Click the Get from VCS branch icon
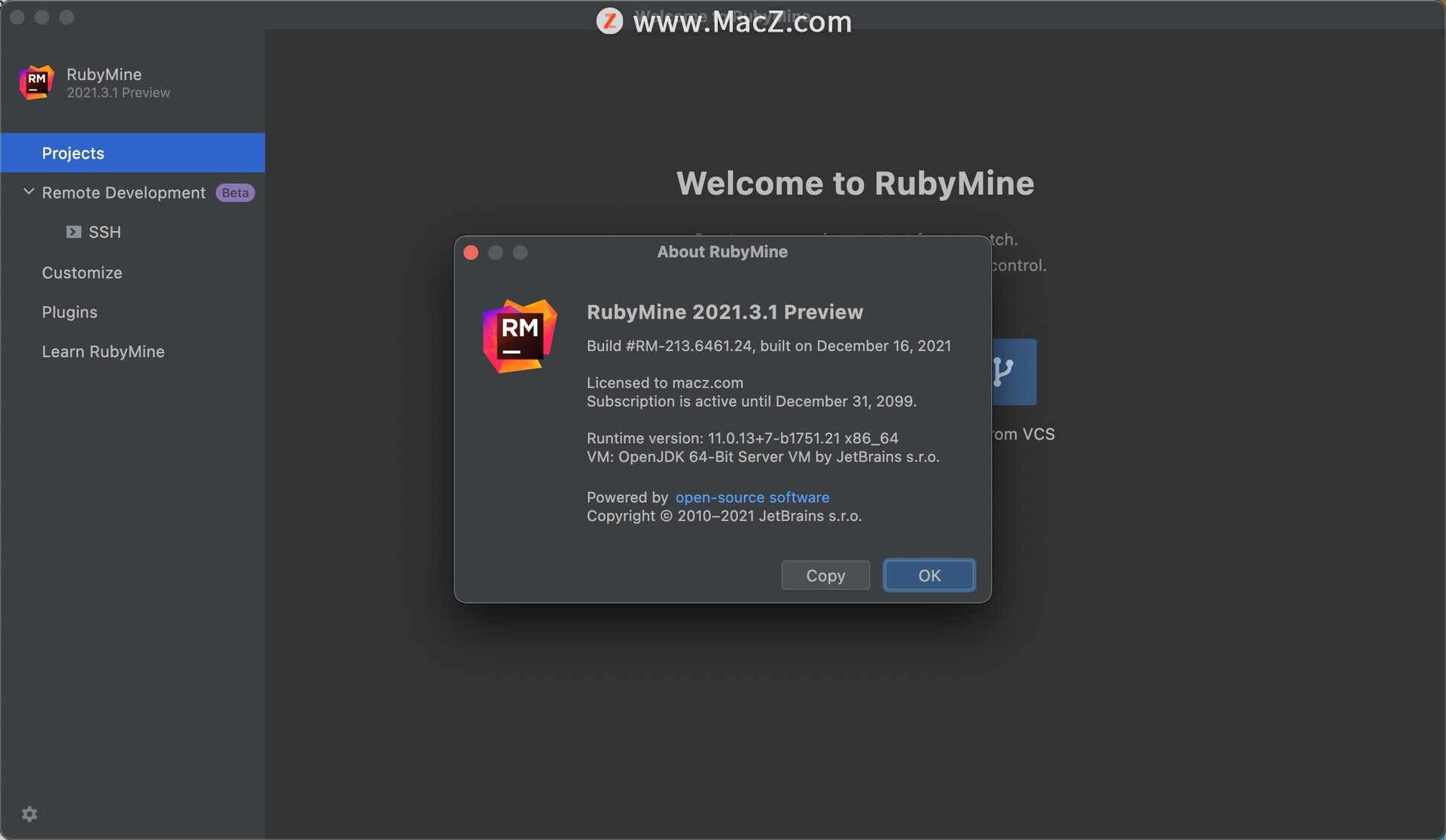Viewport: 1446px width, 840px height. (x=1014, y=372)
